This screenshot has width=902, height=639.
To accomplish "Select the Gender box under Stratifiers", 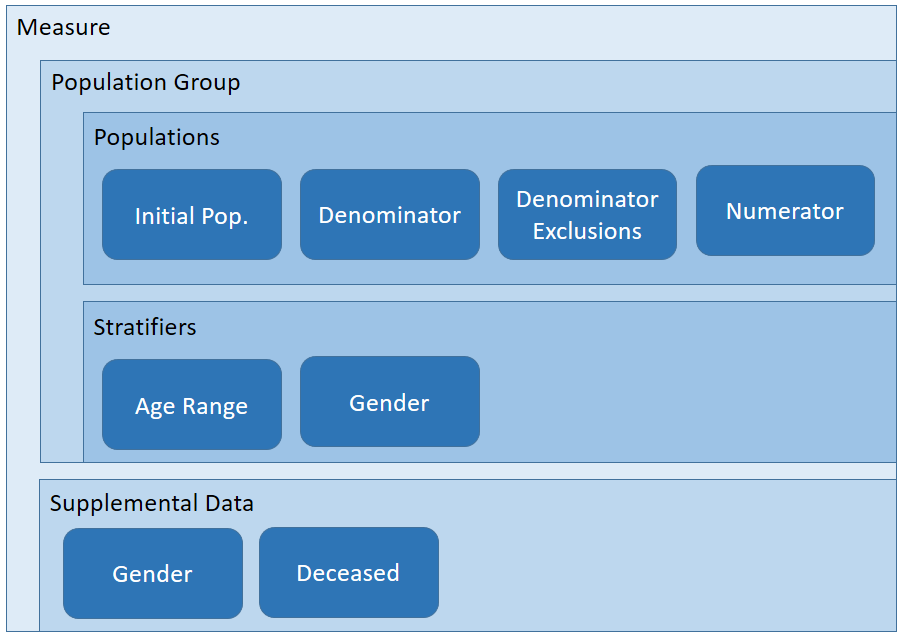I will (x=389, y=402).
